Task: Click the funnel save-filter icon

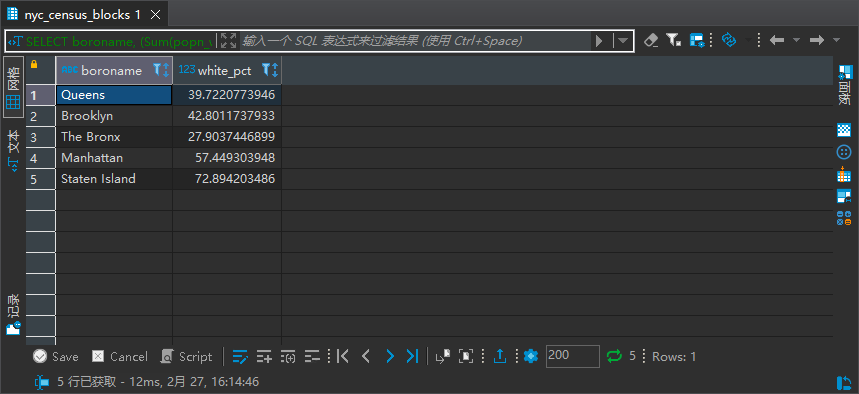Action: [x=673, y=40]
